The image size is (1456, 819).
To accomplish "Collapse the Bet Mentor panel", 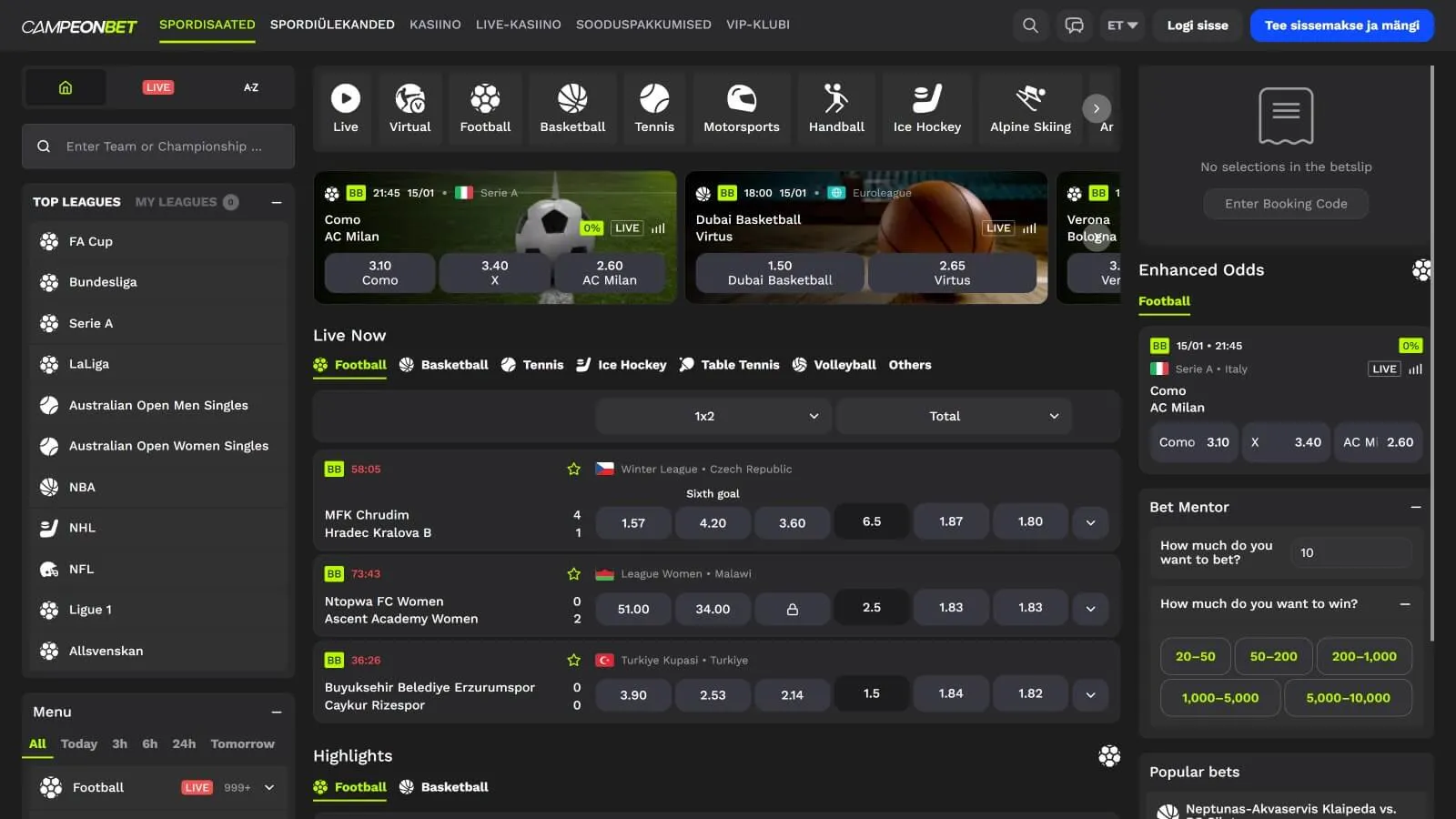I will coord(1415,507).
